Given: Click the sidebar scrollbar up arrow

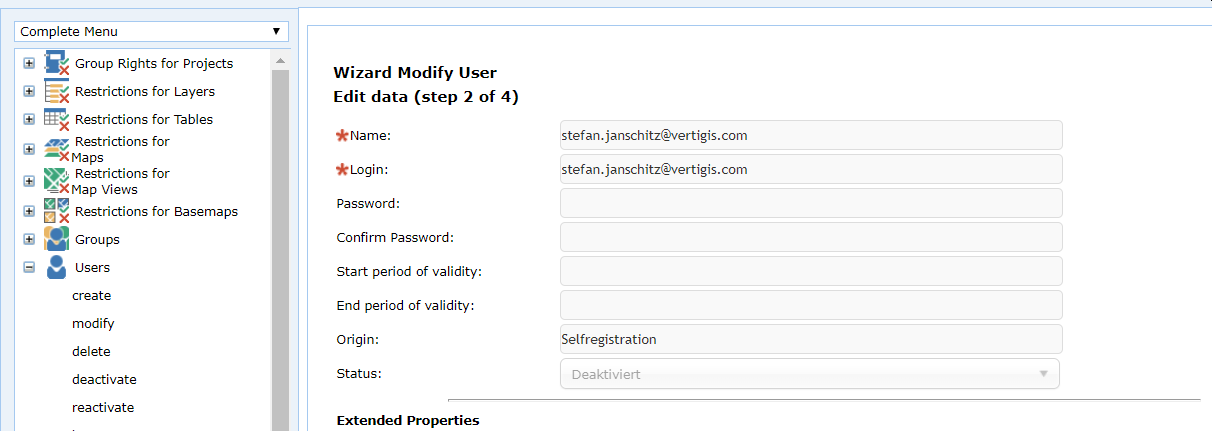Looking at the screenshot, I should point(280,61).
